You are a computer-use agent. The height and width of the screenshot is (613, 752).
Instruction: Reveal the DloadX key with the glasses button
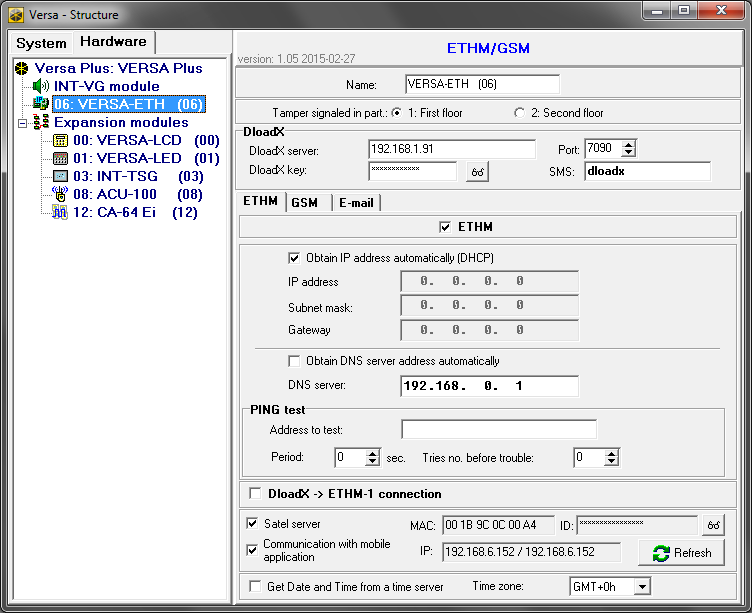[x=477, y=172]
